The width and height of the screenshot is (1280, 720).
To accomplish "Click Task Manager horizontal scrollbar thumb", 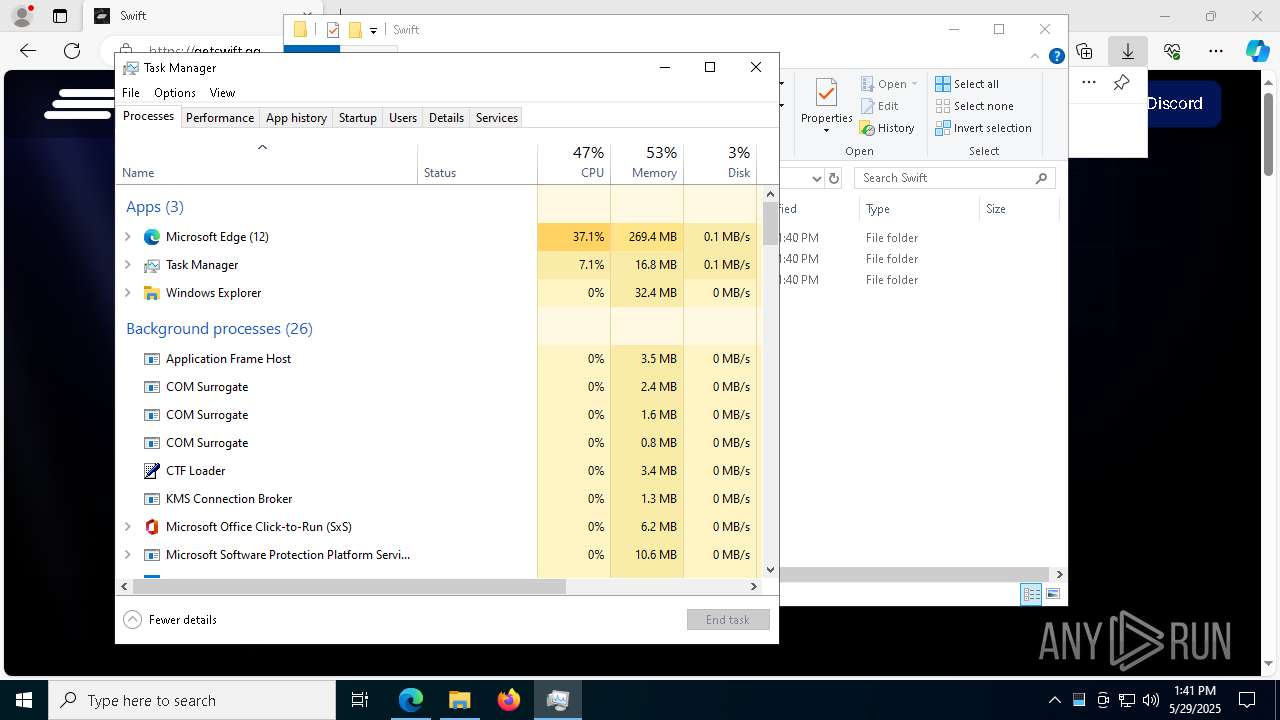I will click(x=349, y=587).
